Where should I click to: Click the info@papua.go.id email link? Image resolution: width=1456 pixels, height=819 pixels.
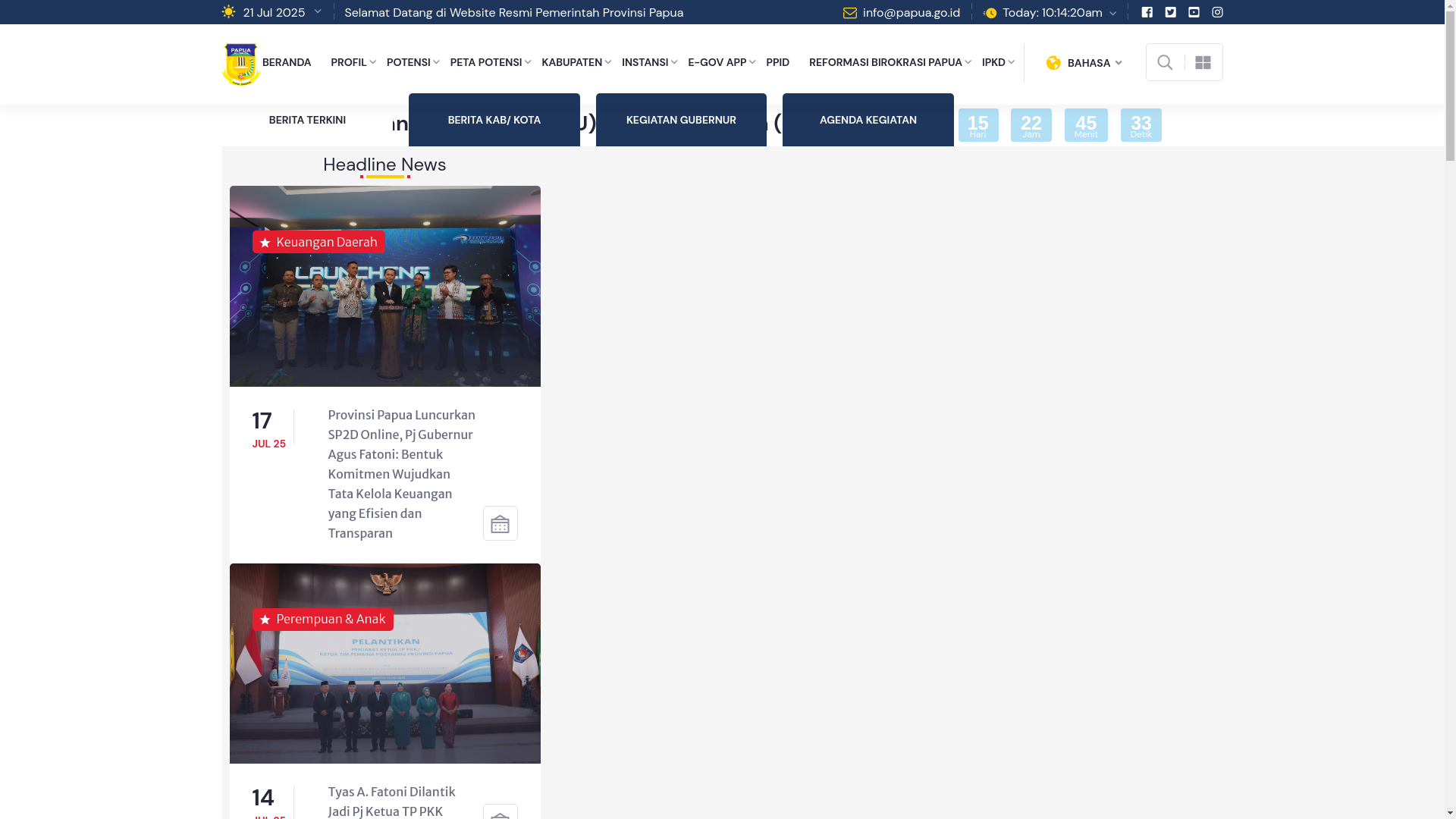click(x=911, y=13)
